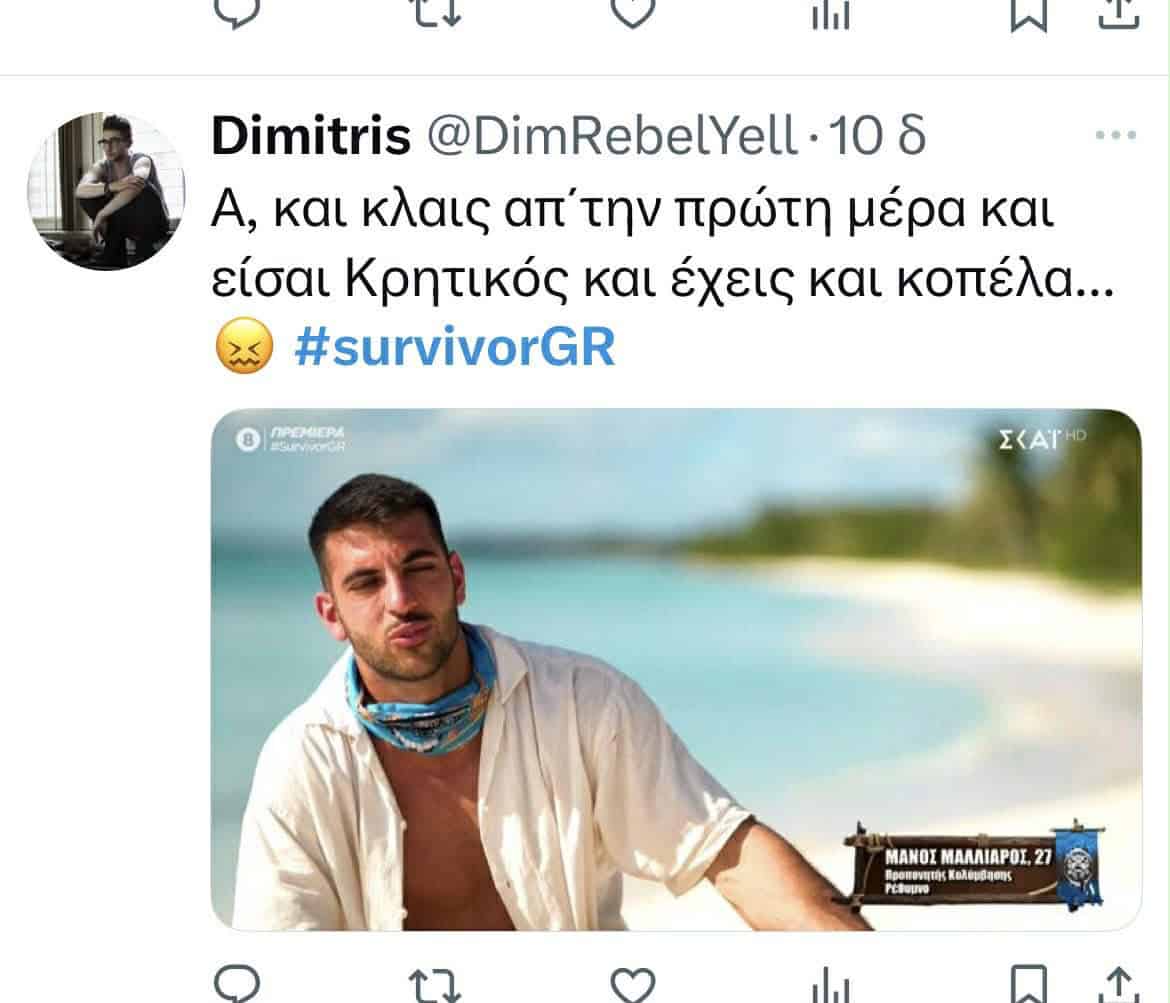Like the previous tweet above
Image resolution: width=1170 pixels, height=1003 pixels.
633,11
